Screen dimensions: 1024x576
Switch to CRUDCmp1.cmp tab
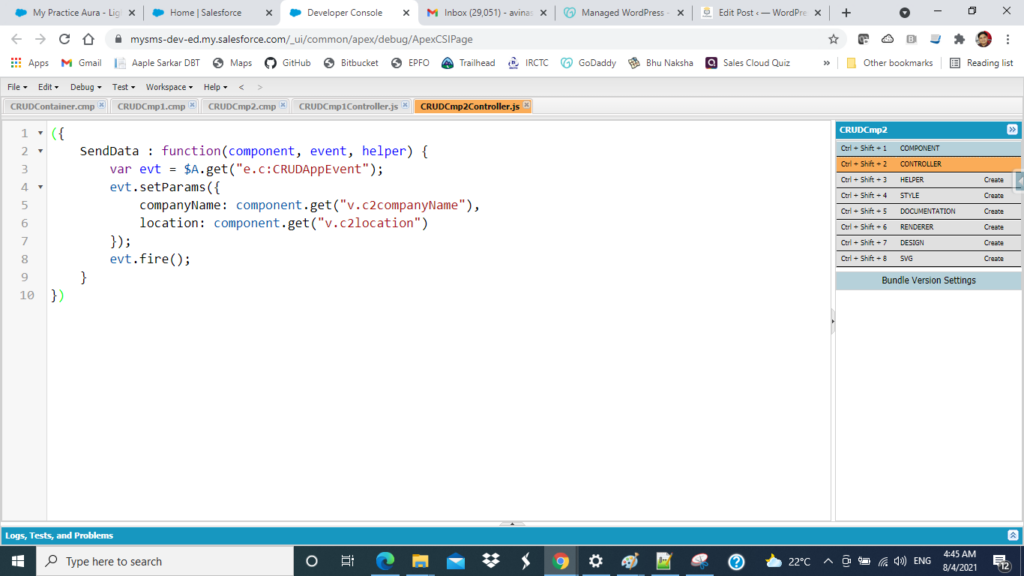click(151, 106)
